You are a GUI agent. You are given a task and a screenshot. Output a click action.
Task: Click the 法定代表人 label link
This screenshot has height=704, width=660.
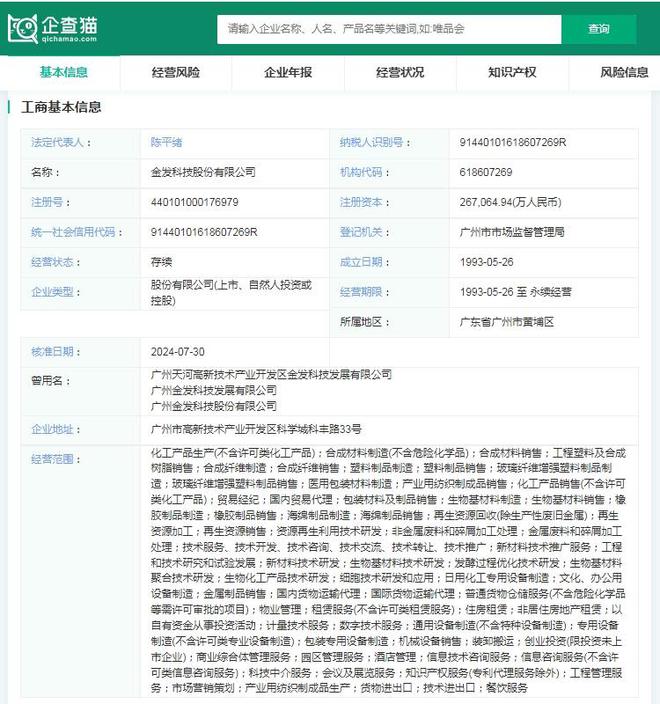tap(57, 142)
